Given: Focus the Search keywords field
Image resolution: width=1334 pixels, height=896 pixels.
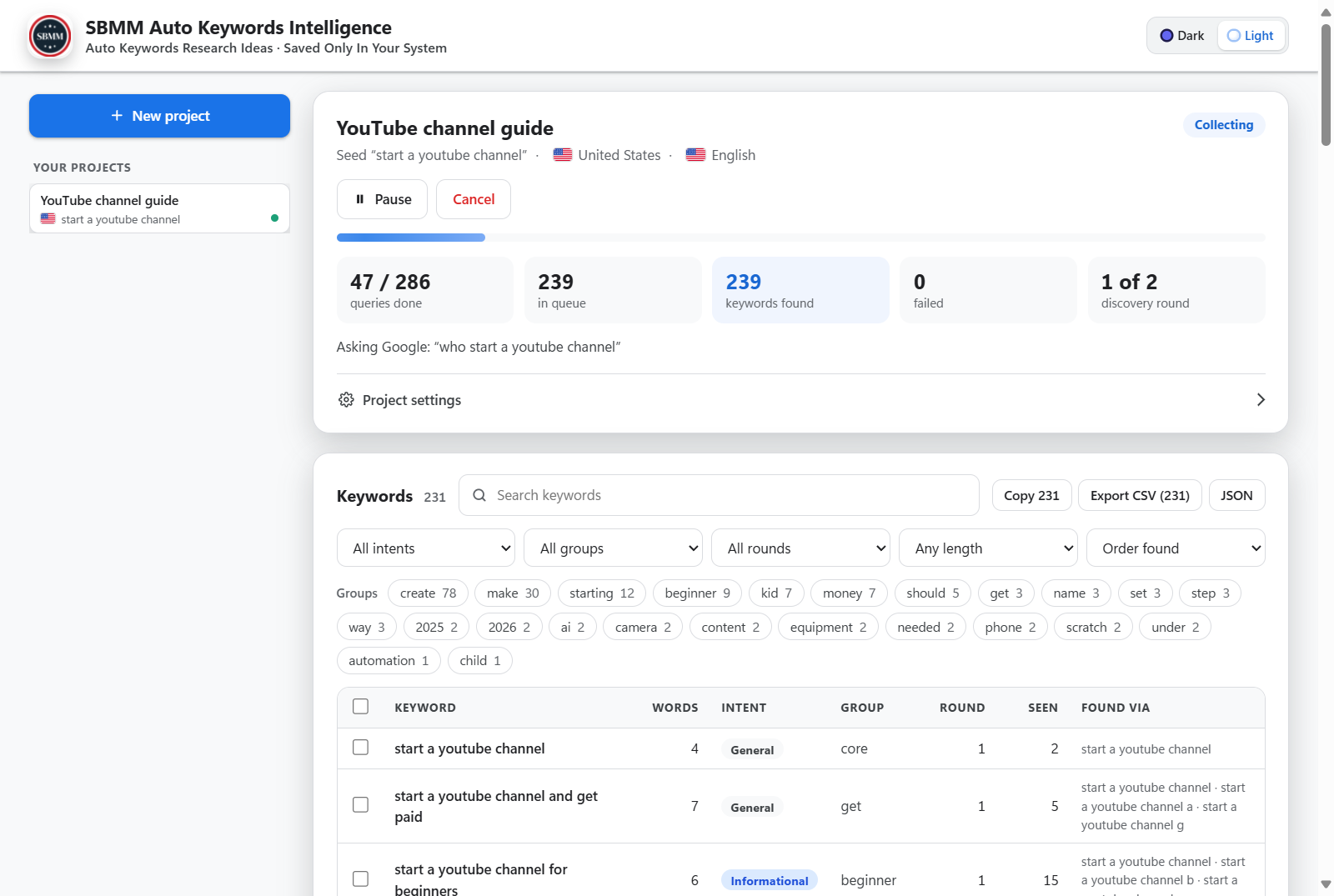Looking at the screenshot, I should [719, 495].
